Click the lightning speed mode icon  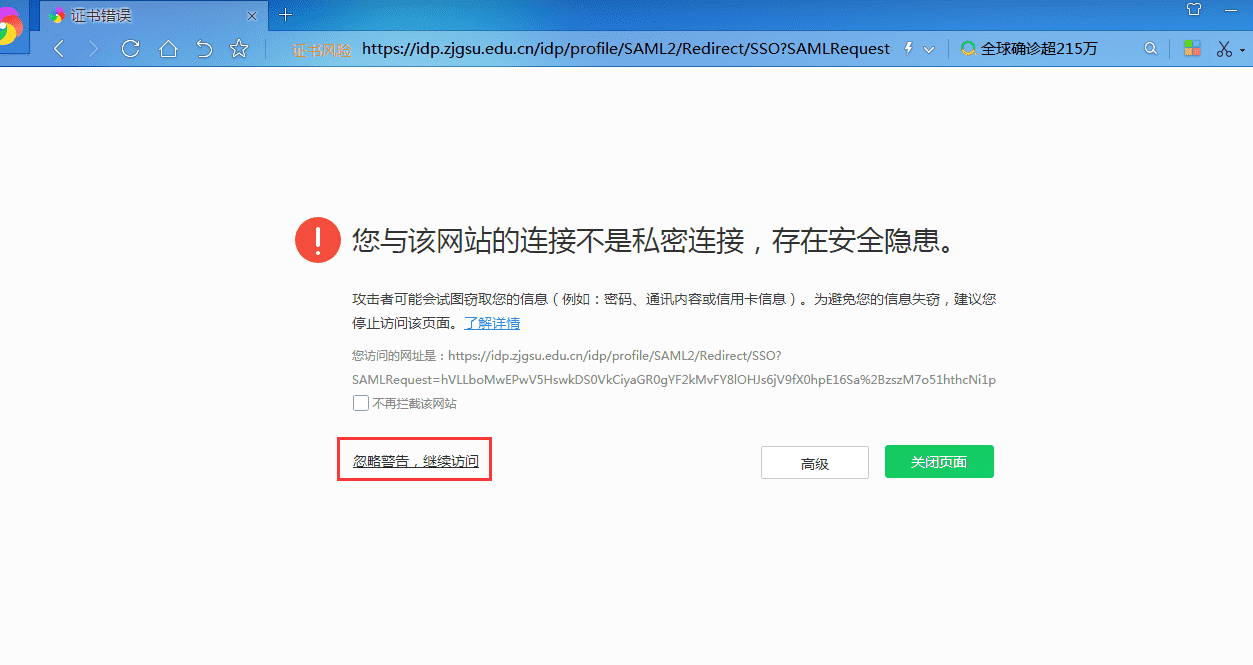click(x=908, y=49)
